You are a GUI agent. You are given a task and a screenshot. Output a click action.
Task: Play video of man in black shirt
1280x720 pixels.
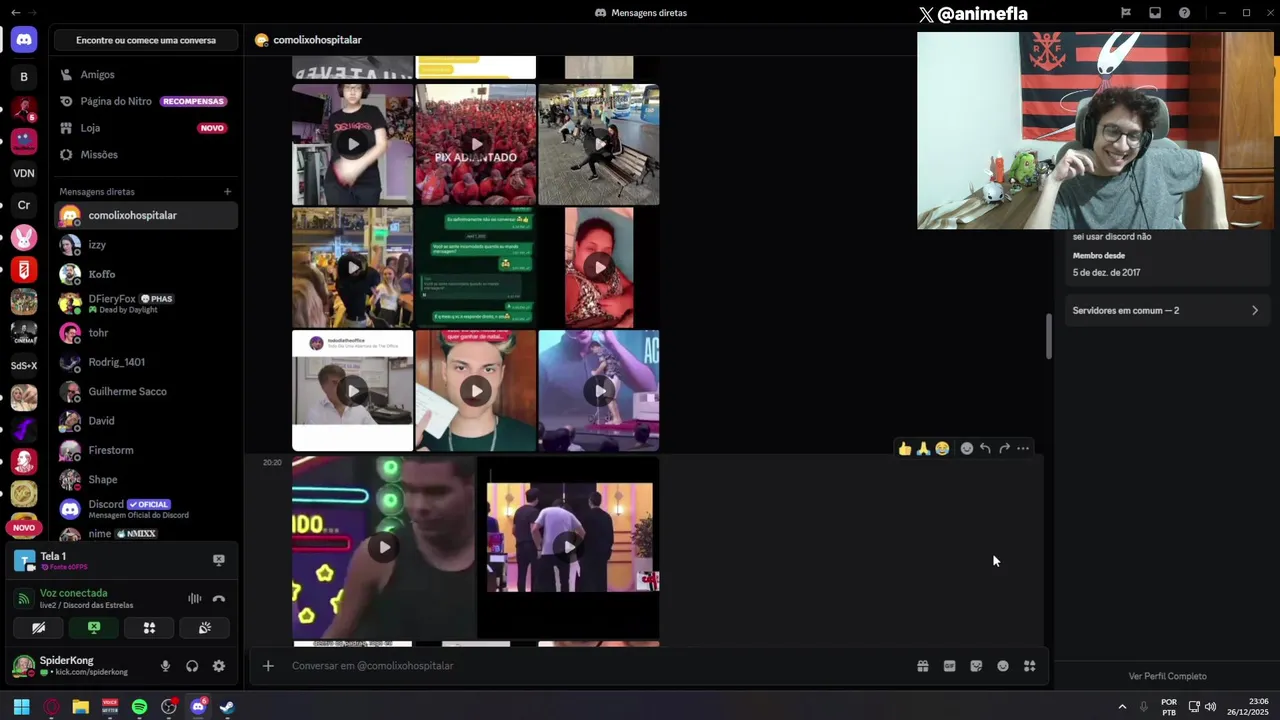point(352,144)
